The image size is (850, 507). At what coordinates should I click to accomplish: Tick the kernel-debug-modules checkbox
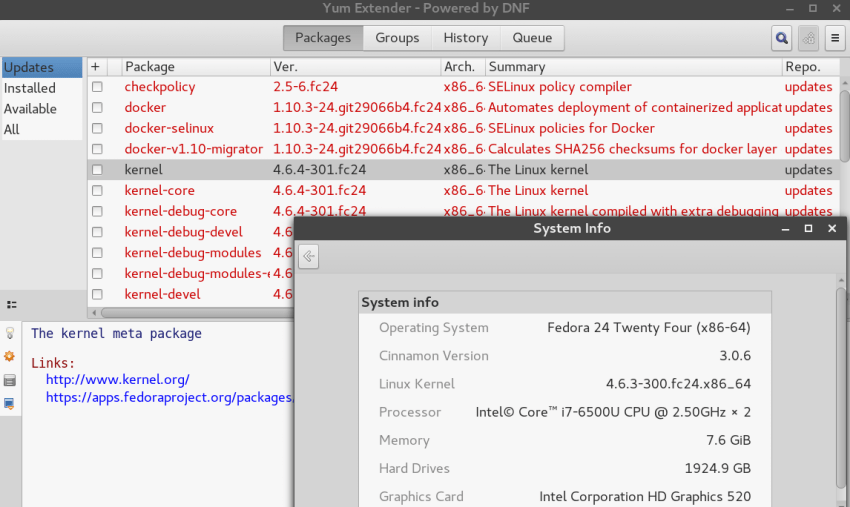[97, 253]
